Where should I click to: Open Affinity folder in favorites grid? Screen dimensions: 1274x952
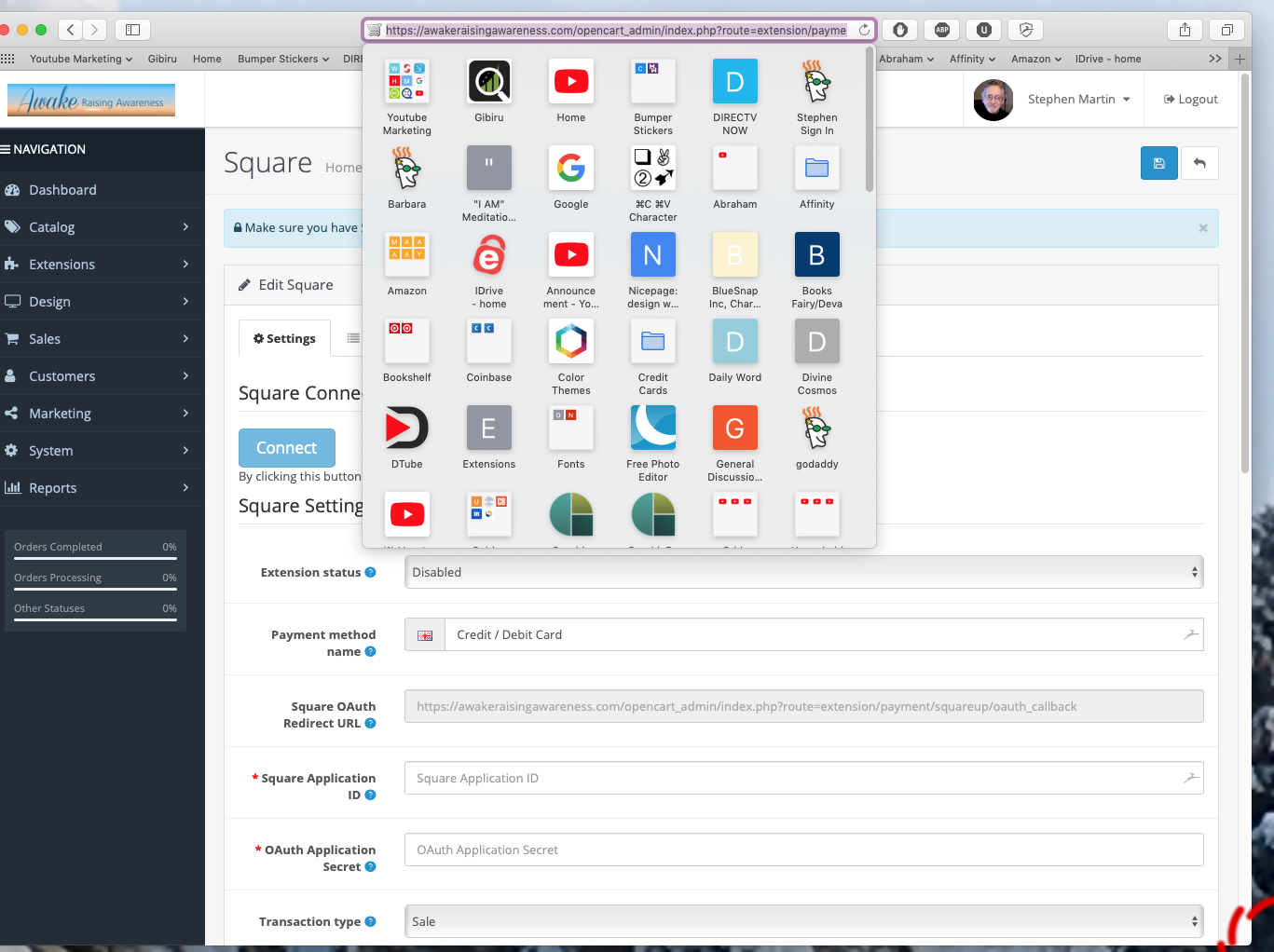(817, 169)
